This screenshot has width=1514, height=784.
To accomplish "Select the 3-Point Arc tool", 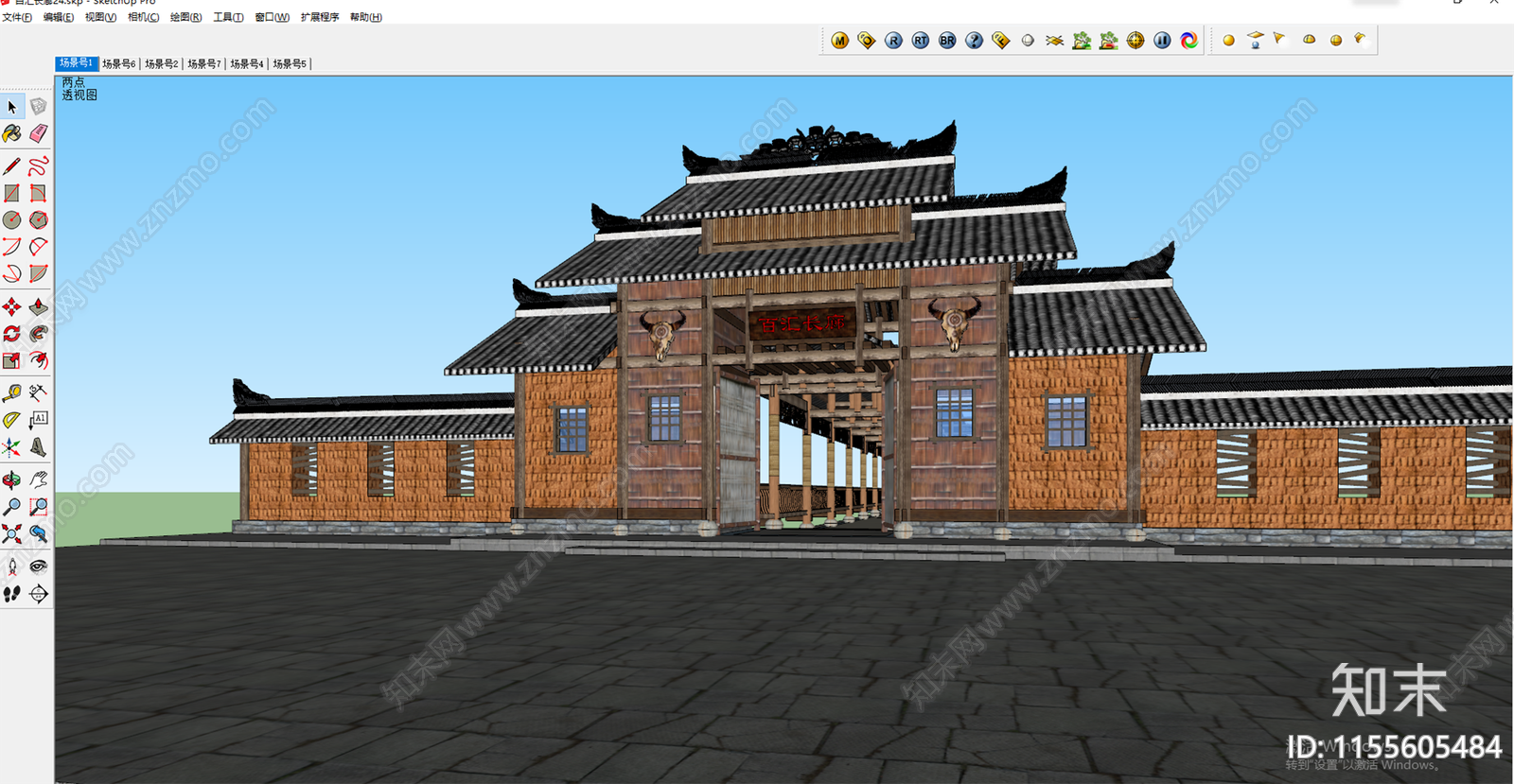I will pos(11,273).
